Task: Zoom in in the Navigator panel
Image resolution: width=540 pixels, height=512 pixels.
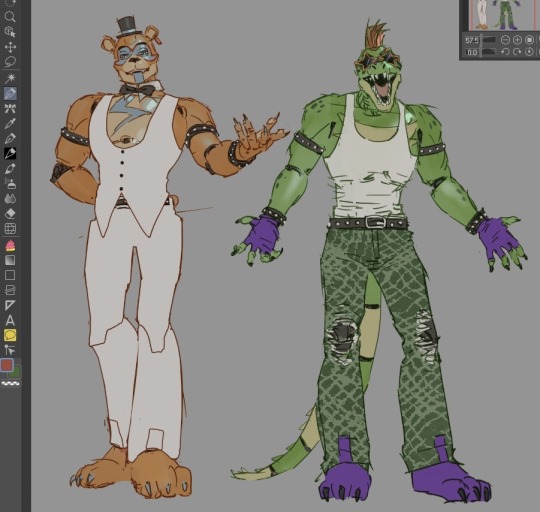Action: pos(517,40)
